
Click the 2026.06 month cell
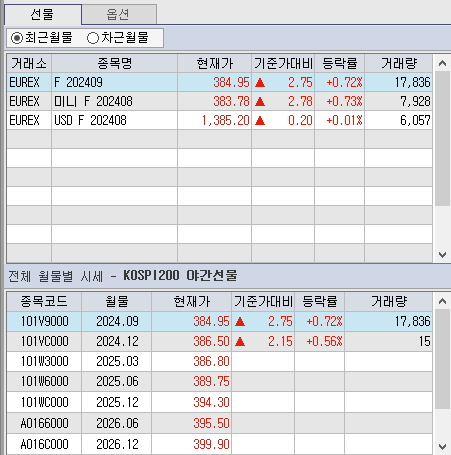point(117,423)
